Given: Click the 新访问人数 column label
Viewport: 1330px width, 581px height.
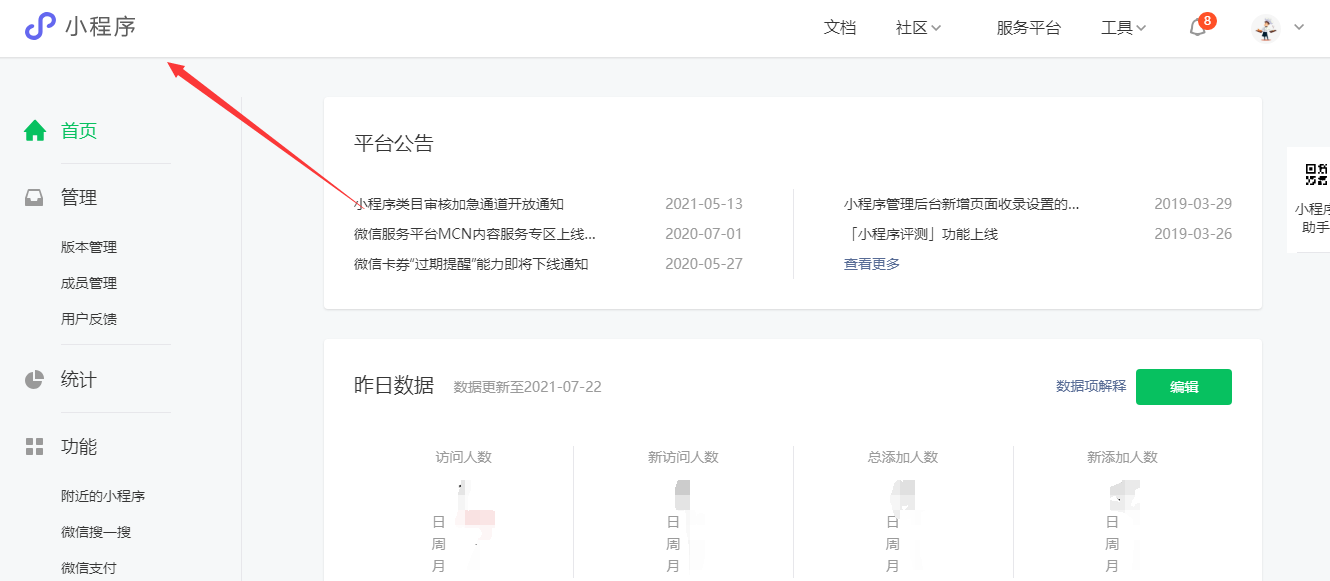Looking at the screenshot, I should click(x=683, y=457).
